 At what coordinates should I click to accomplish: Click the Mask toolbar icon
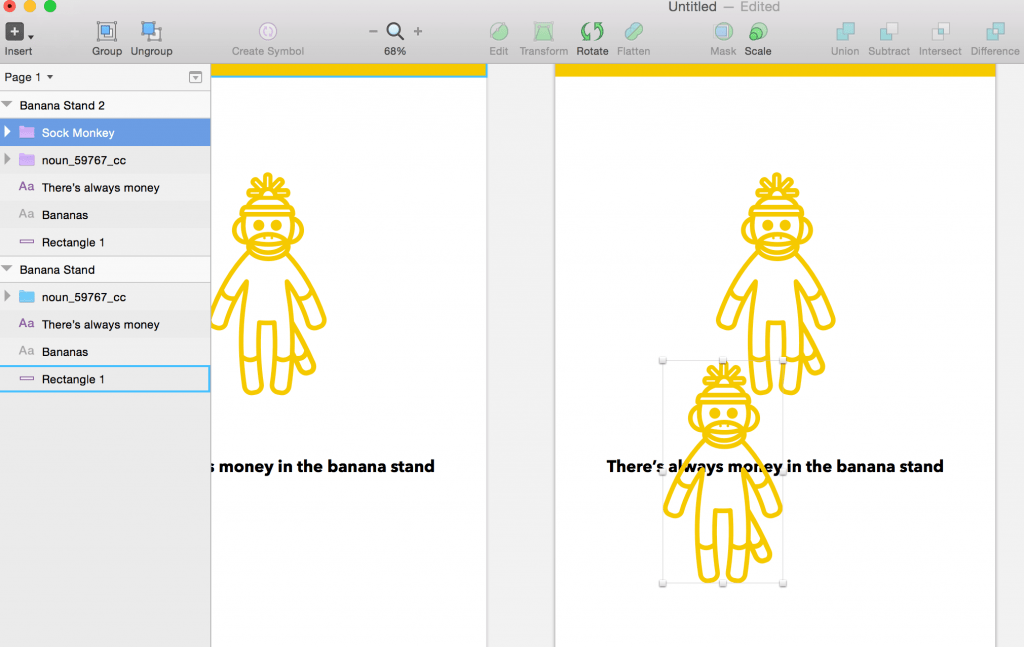(723, 32)
